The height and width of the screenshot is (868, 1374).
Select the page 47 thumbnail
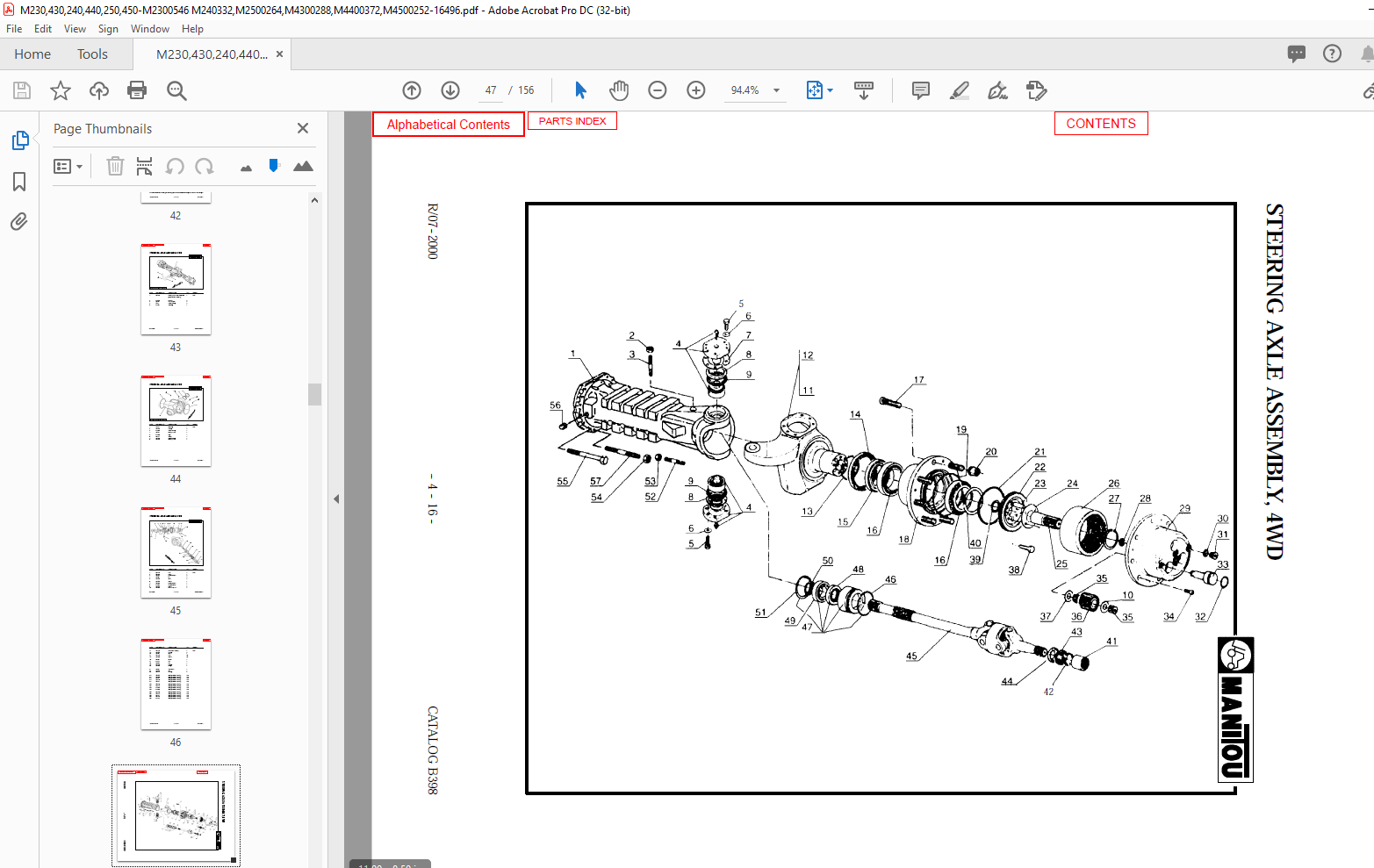(x=176, y=815)
